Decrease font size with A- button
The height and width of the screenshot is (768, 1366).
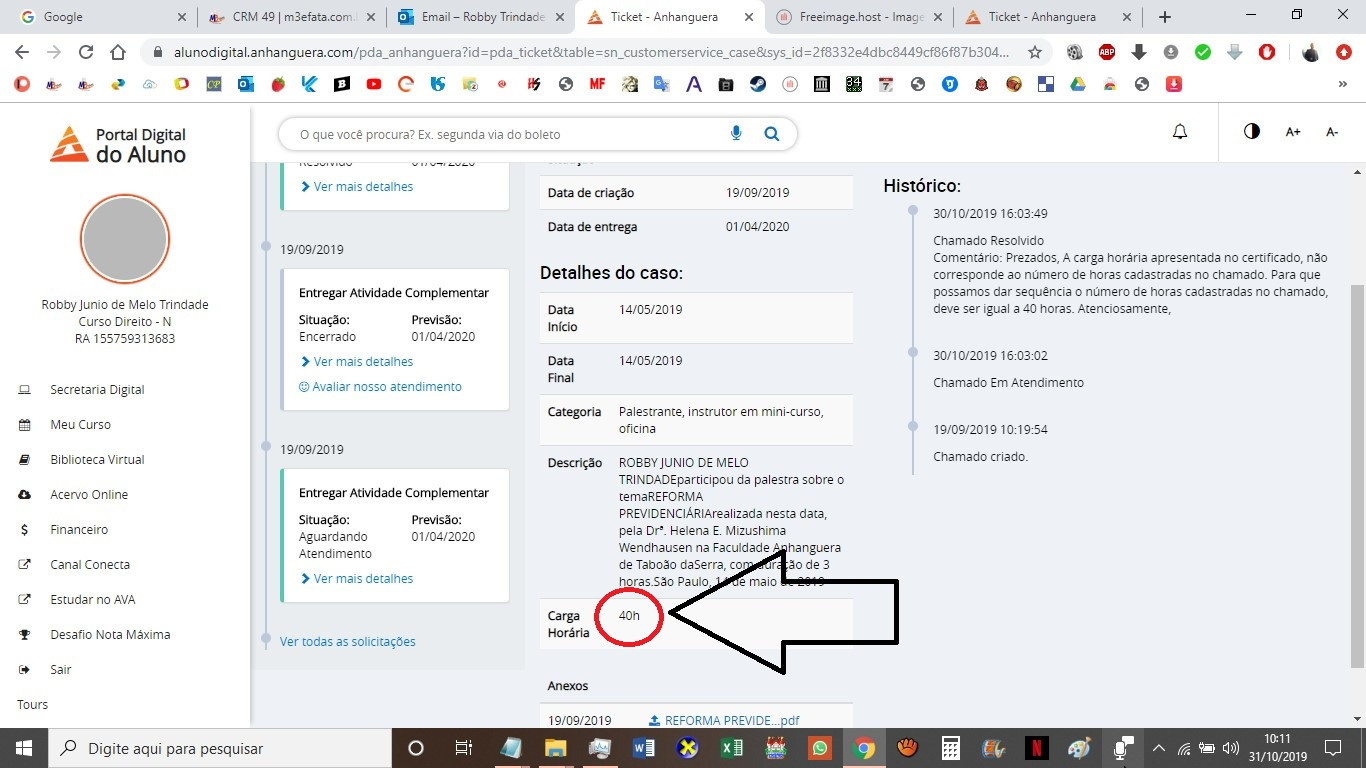point(1332,132)
